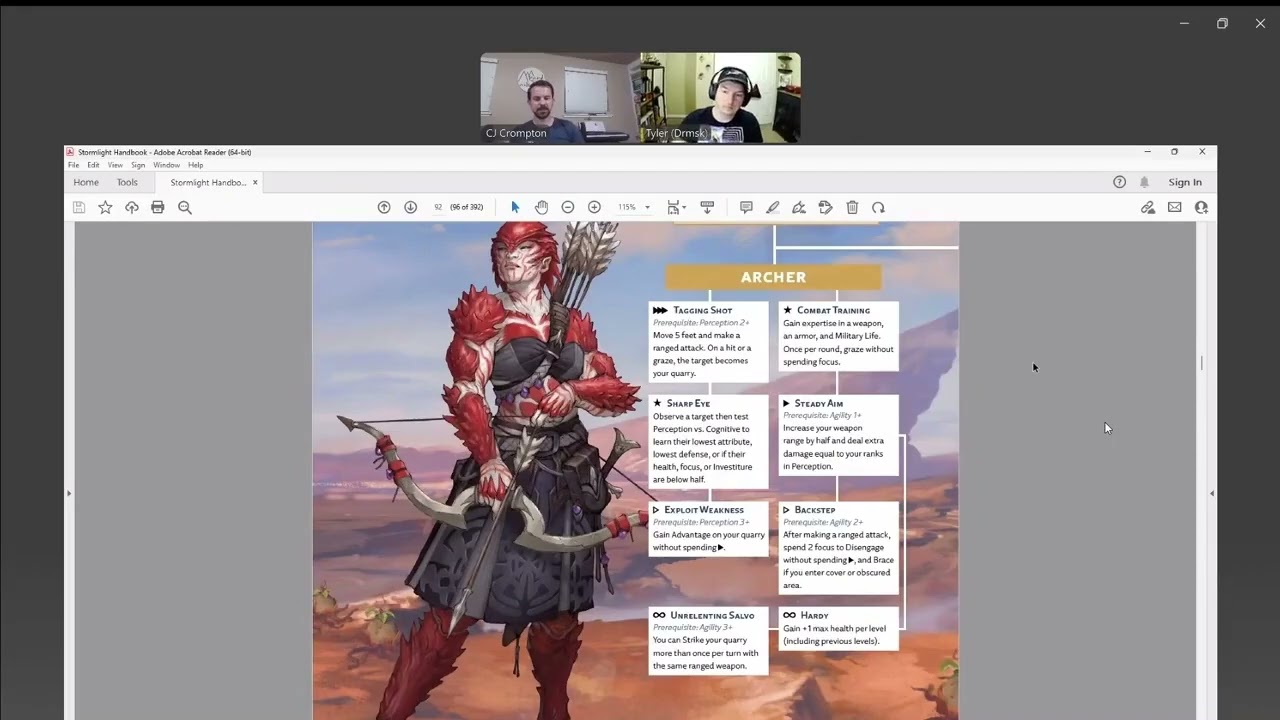The height and width of the screenshot is (720, 1280).
Task: Click the fit page view icon
Action: (x=673, y=207)
